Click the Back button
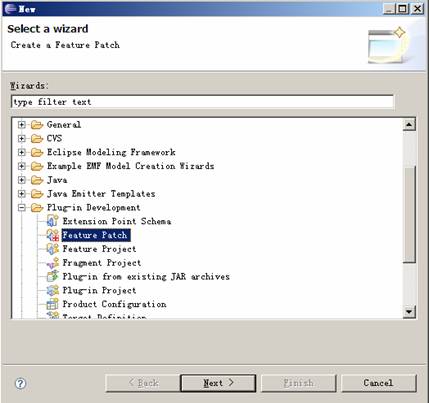Image resolution: width=429 pixels, height=403 pixels. (x=143, y=383)
